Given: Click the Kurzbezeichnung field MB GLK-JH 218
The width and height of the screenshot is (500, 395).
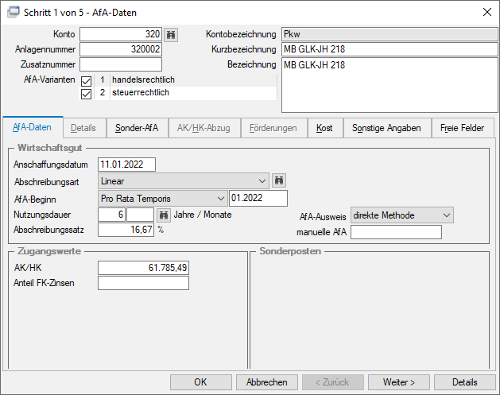Looking at the screenshot, I should point(389,49).
